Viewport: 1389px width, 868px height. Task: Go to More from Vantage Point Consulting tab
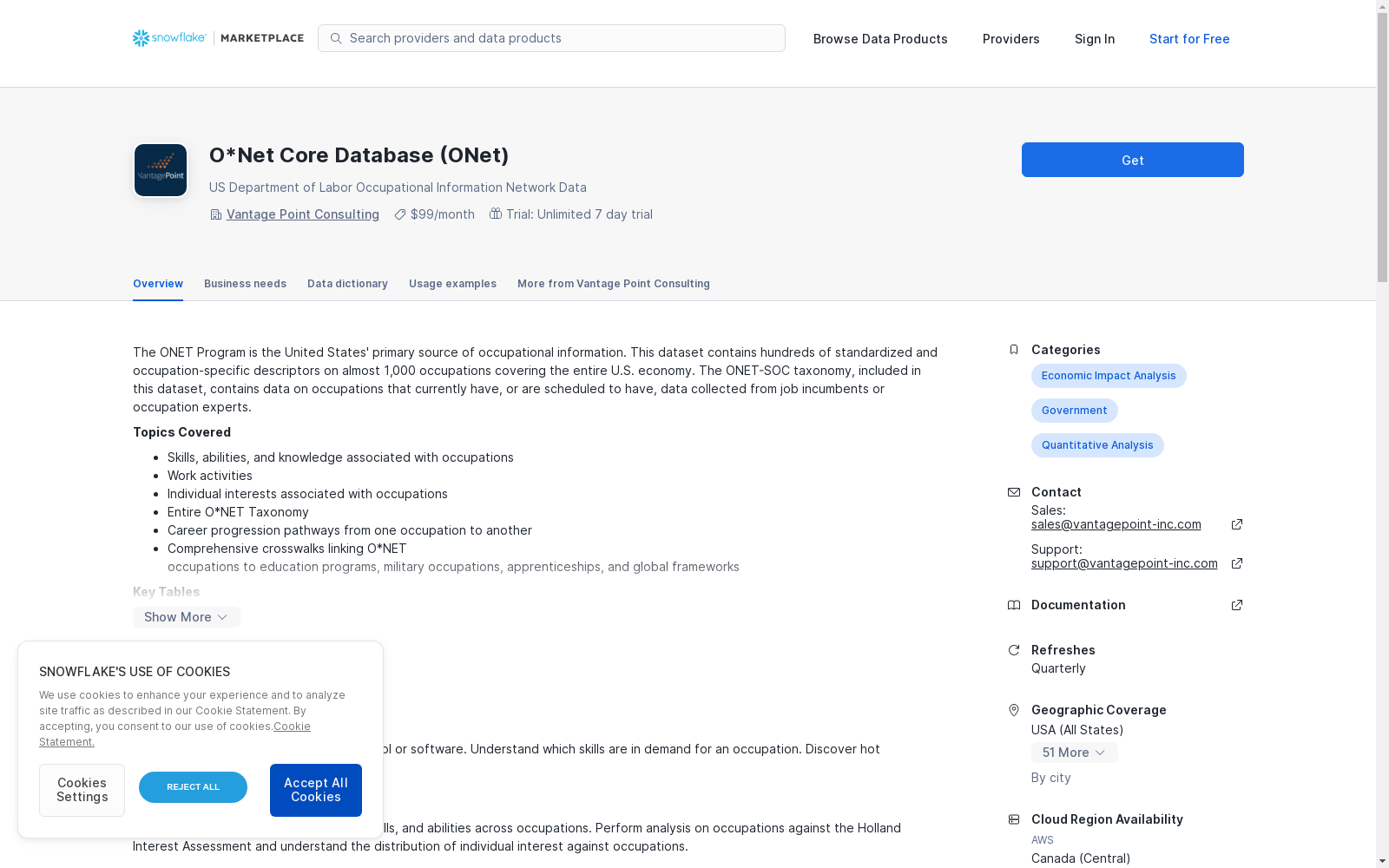point(614,284)
